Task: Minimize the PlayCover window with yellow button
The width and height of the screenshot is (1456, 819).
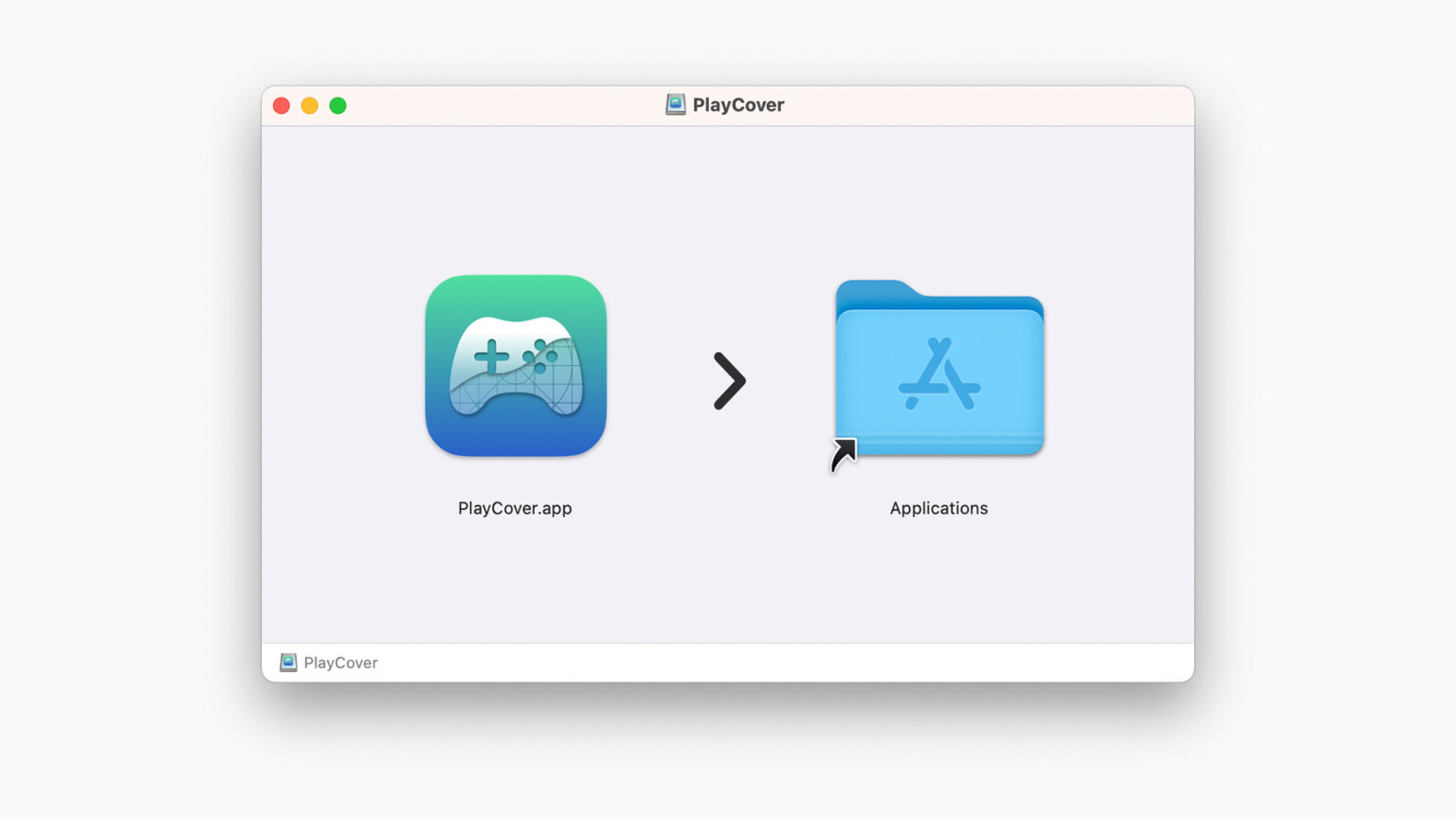Action: coord(310,105)
